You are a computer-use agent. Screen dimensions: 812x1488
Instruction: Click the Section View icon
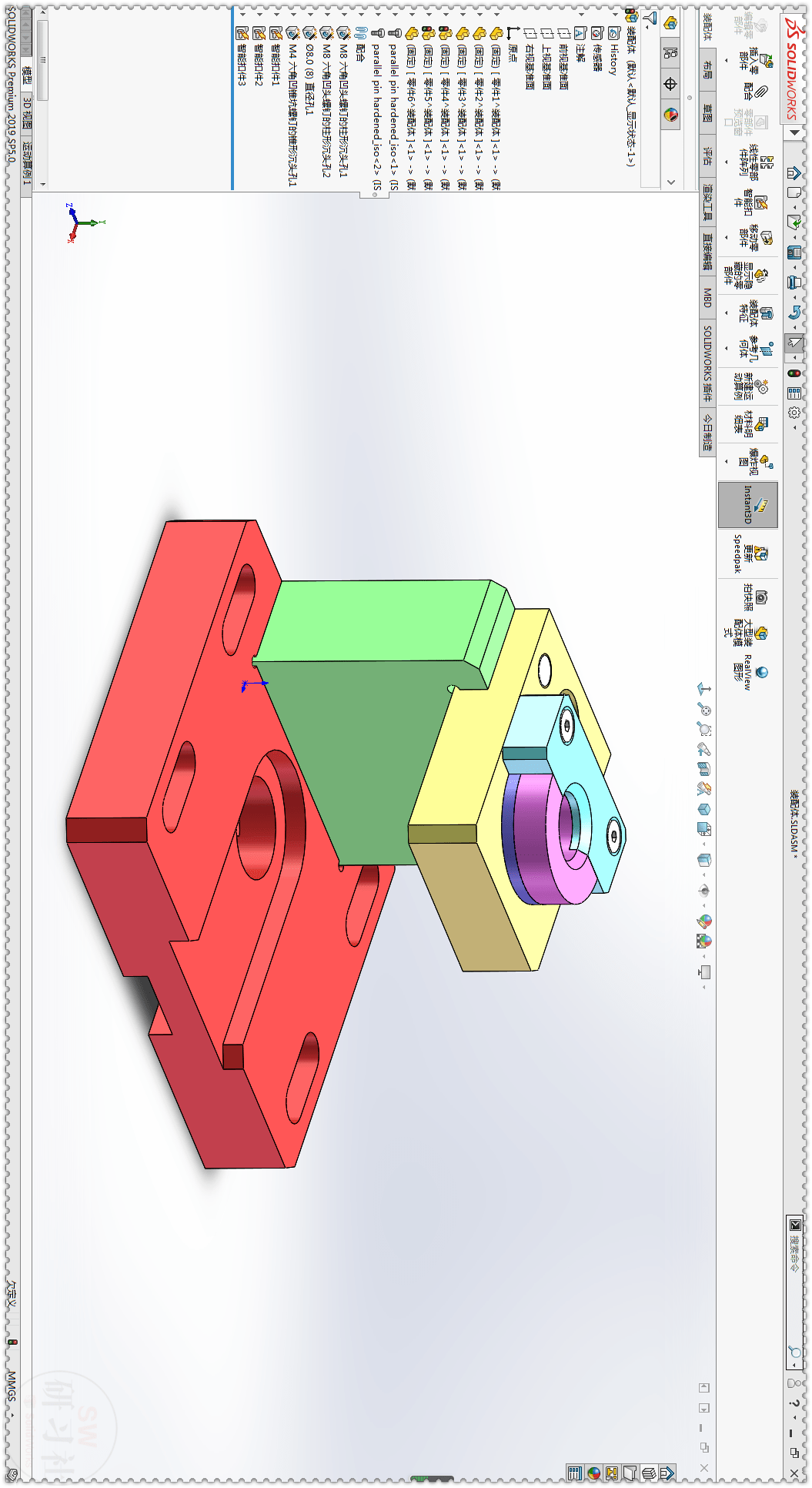pyautogui.click(x=703, y=769)
